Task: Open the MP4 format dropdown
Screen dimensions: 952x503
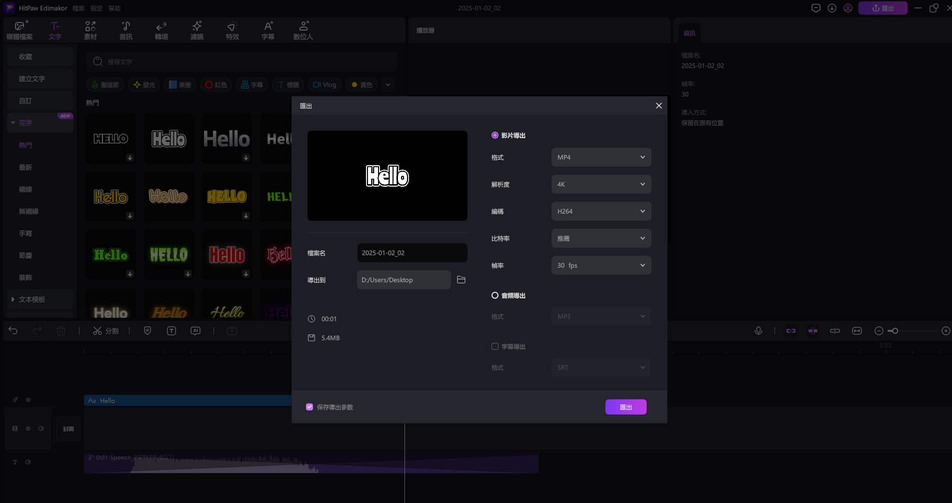Action: click(x=601, y=157)
